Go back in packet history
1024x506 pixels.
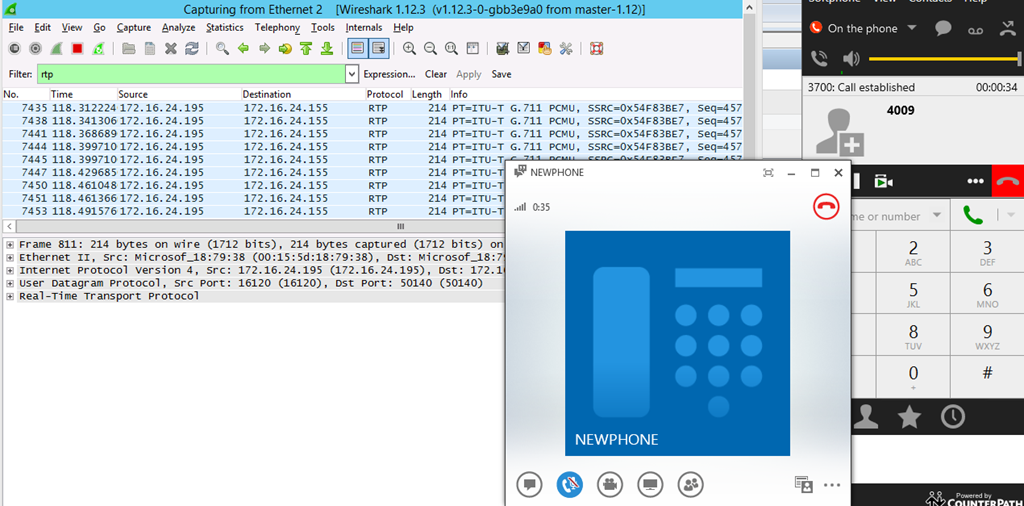(x=244, y=48)
